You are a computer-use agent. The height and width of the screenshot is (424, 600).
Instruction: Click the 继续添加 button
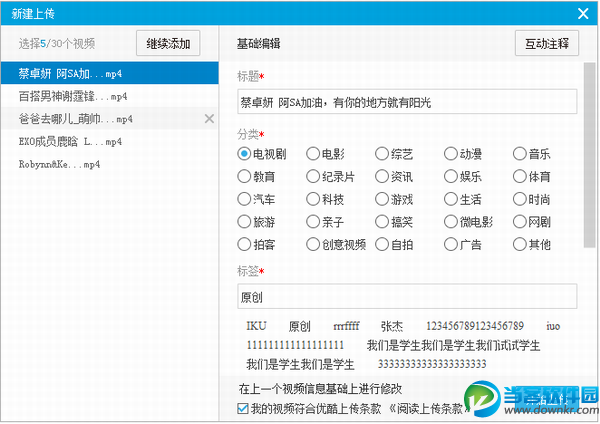coord(168,43)
